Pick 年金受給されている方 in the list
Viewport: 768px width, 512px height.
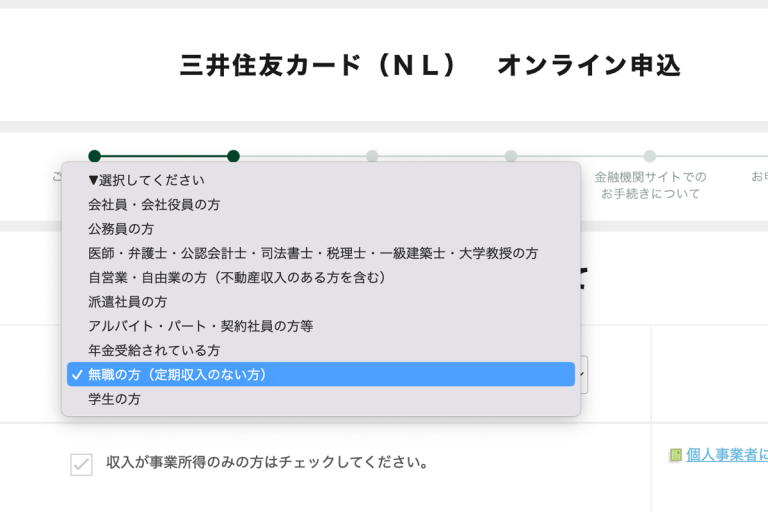click(154, 350)
